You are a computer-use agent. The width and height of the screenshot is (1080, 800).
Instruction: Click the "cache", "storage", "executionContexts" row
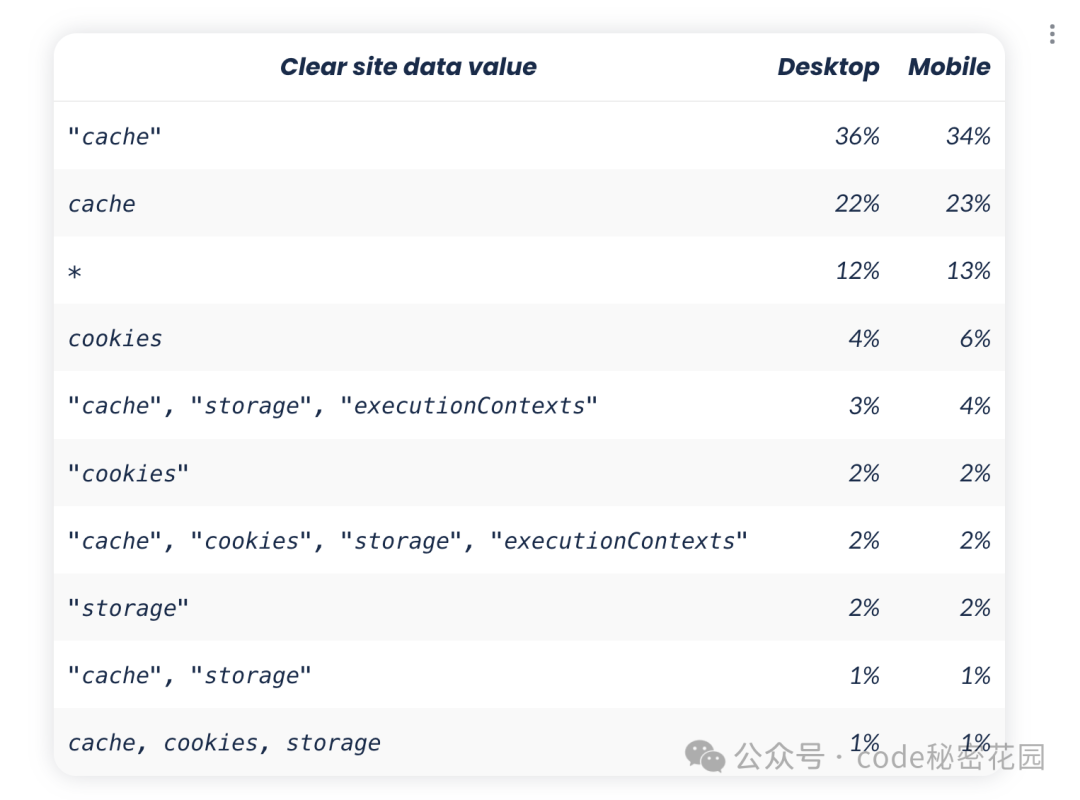pyautogui.click(x=332, y=406)
